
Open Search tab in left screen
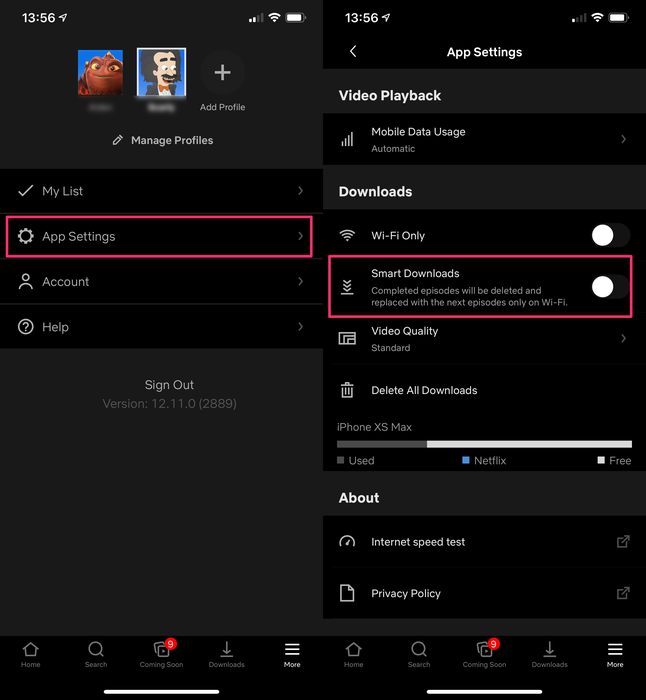pyautogui.click(x=96, y=654)
